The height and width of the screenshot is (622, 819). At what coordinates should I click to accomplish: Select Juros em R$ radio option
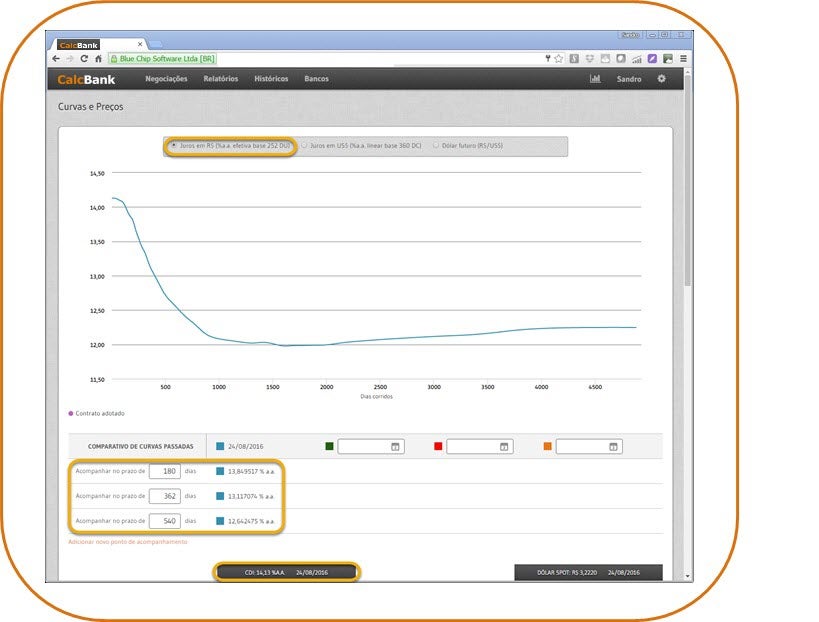click(x=174, y=146)
